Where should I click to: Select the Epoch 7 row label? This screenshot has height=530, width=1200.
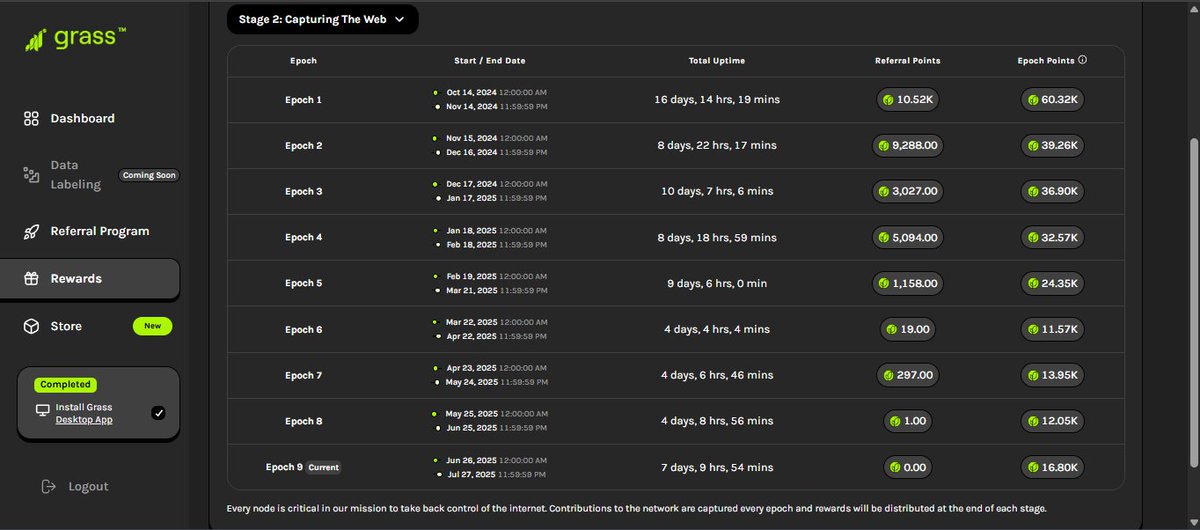304,375
